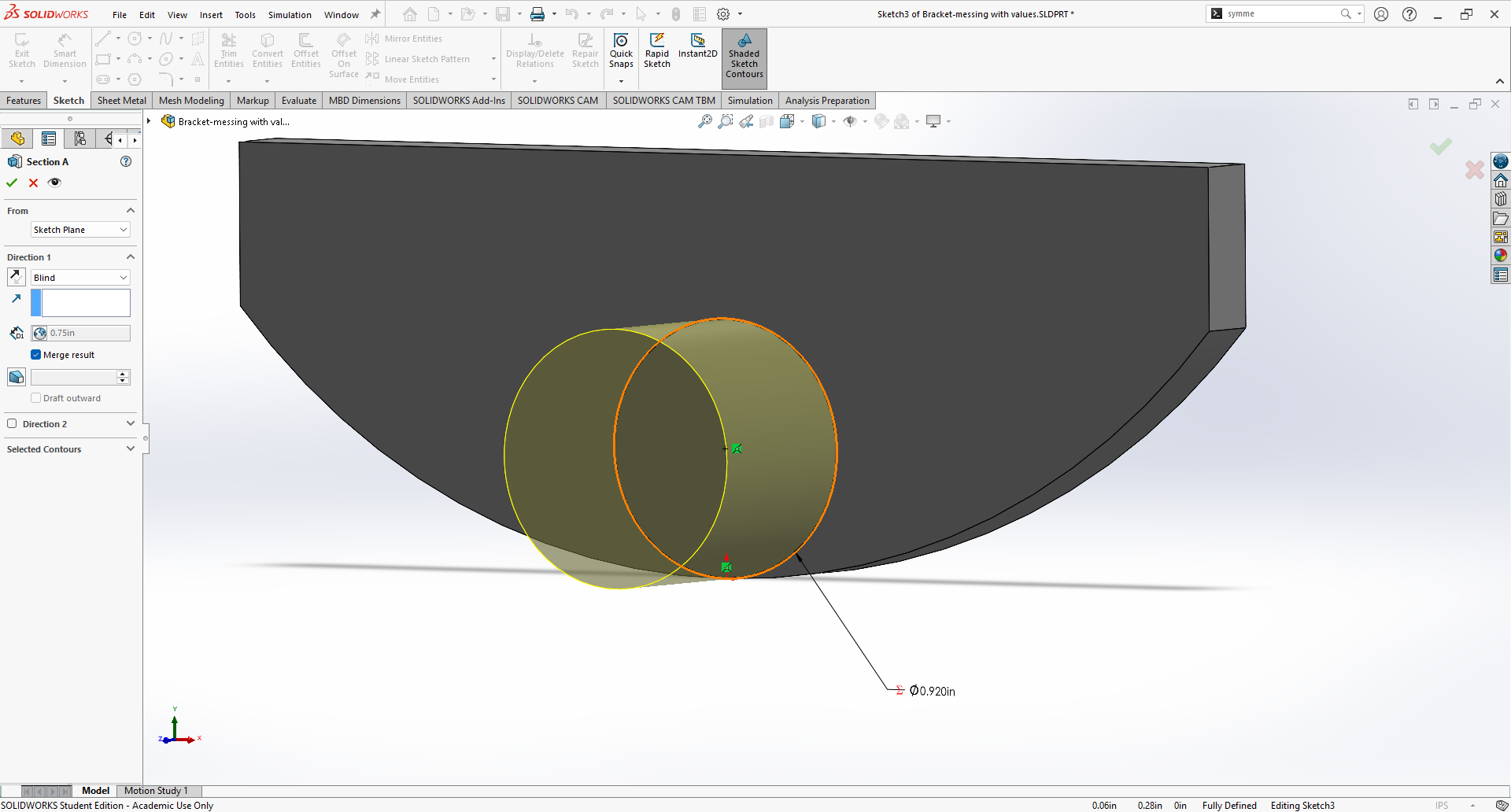Click the Previous View icon
The width and height of the screenshot is (1511, 812).
click(746, 121)
